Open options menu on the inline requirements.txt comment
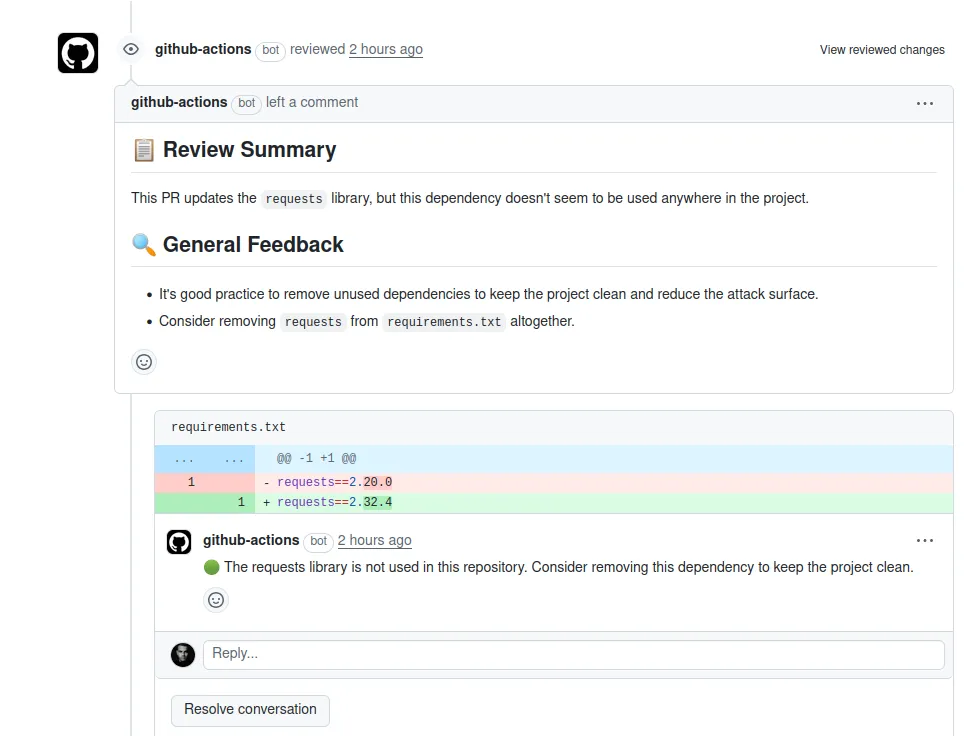 [x=924, y=540]
